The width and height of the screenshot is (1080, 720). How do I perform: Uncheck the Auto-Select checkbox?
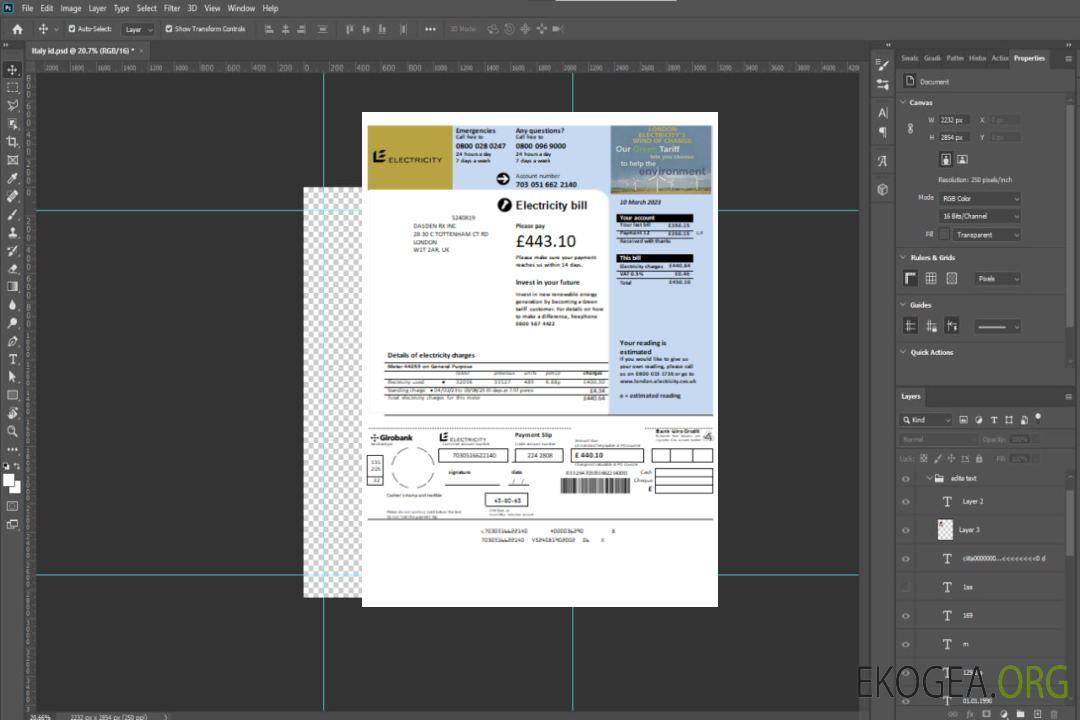click(72, 29)
